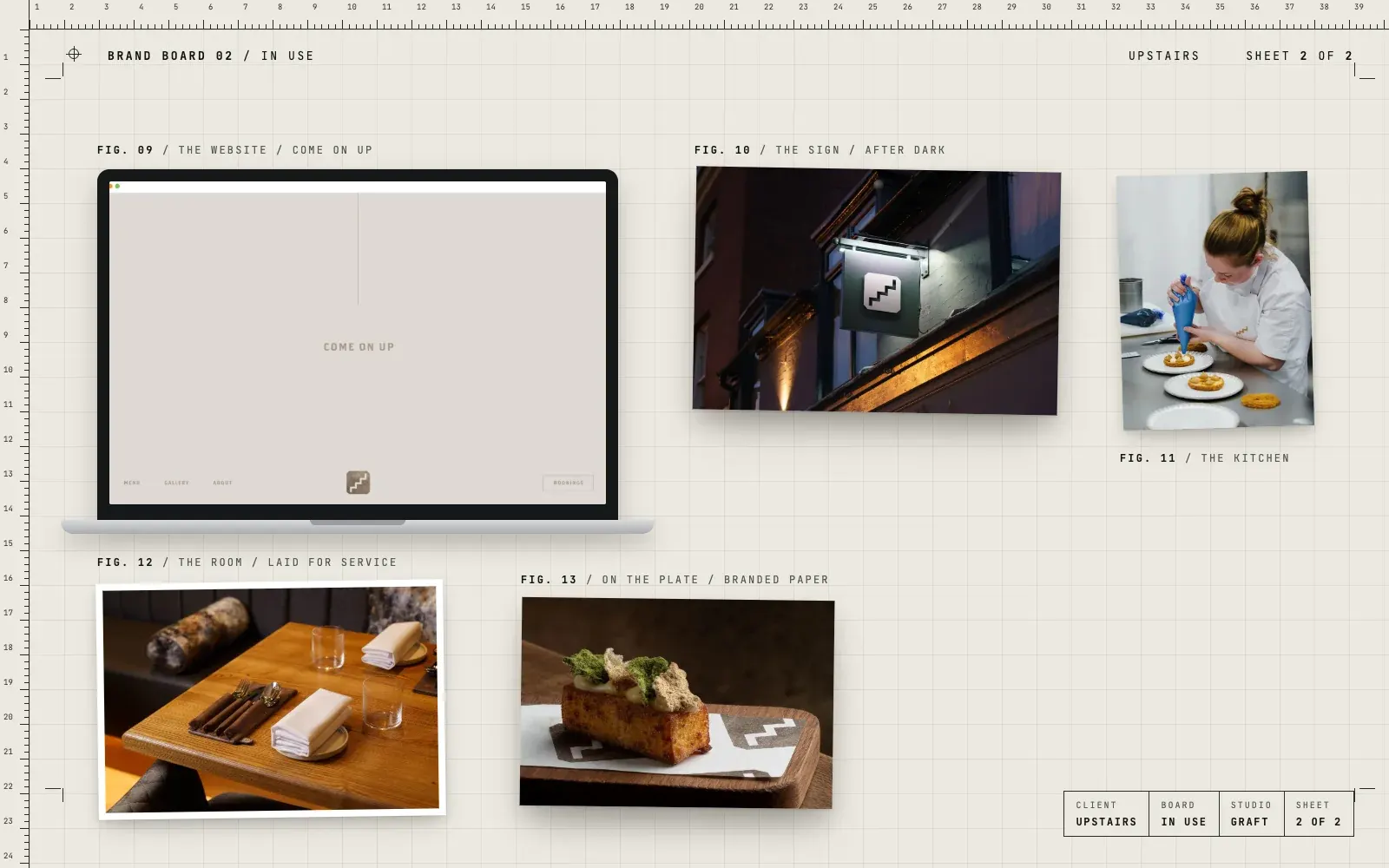Click the green dot in mockup browser bar
This screenshot has height=868, width=1389.
pos(118,186)
